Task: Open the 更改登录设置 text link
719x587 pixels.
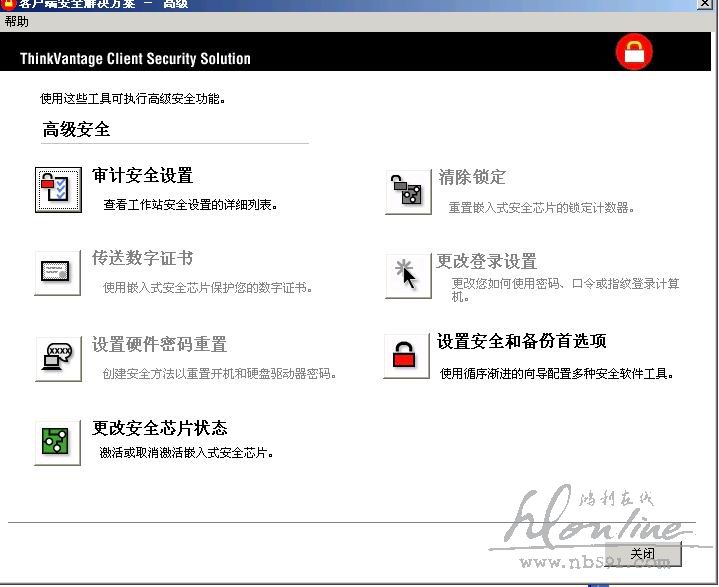Action: coord(487,261)
